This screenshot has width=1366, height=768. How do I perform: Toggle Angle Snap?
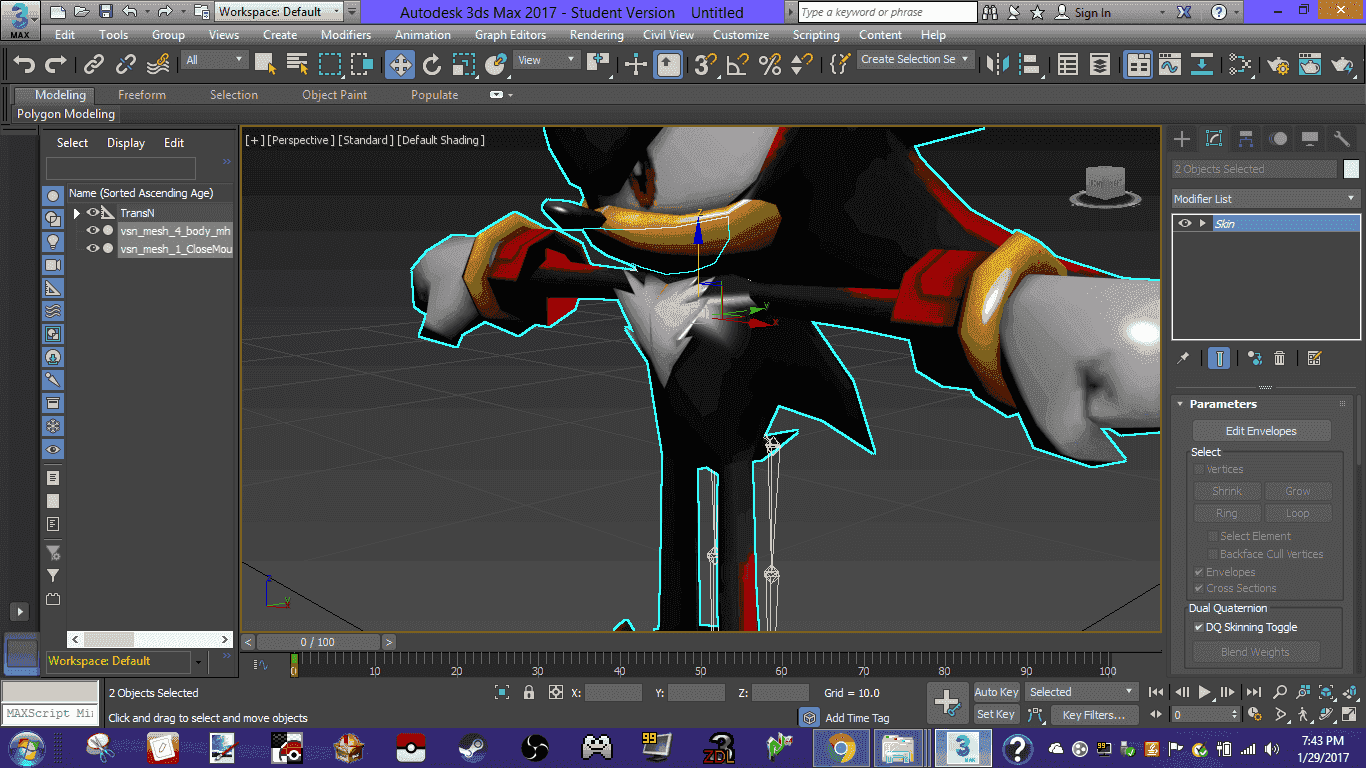(x=738, y=65)
